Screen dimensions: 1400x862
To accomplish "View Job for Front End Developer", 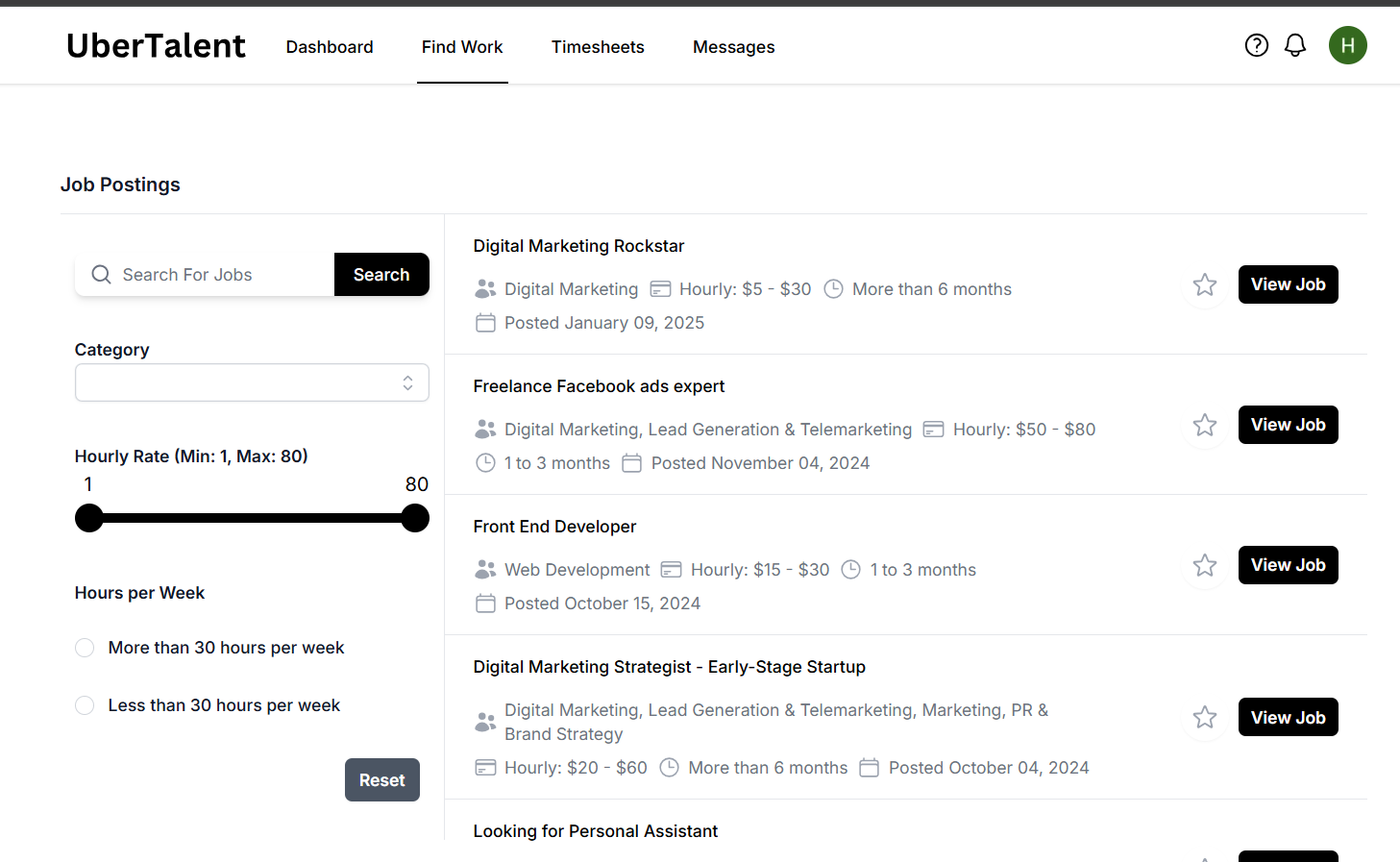I will click(x=1288, y=565).
